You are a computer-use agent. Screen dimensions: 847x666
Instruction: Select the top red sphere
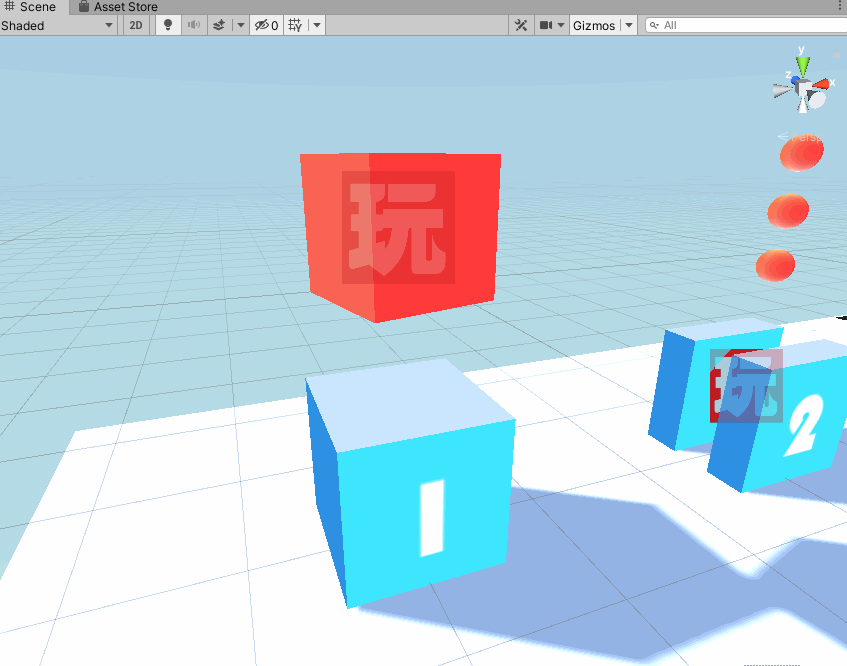tap(802, 153)
